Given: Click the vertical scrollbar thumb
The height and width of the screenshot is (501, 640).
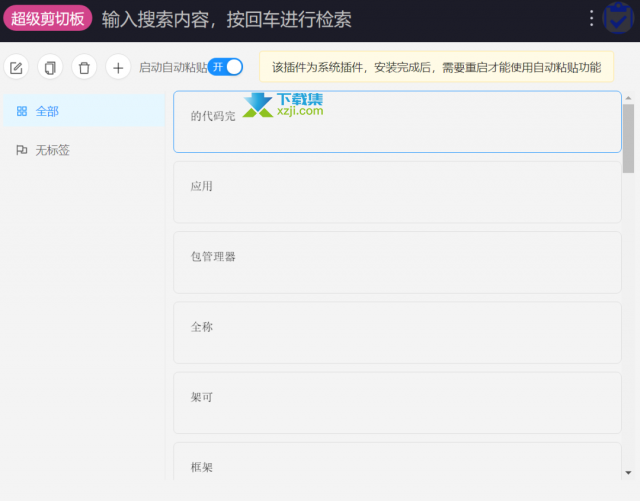Looking at the screenshot, I should click(x=629, y=138).
